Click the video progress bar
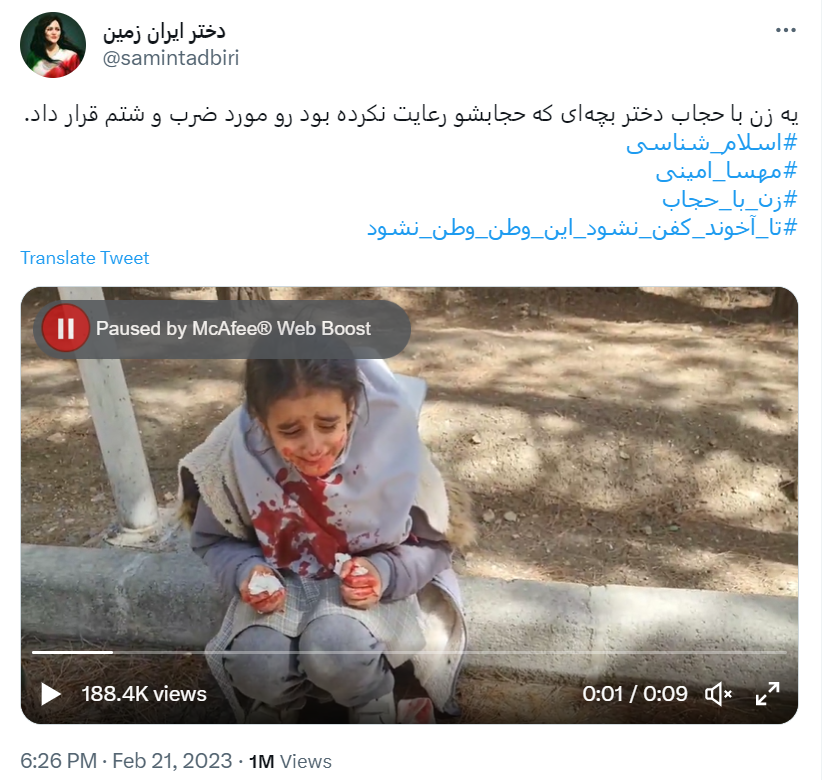The height and width of the screenshot is (780, 822). (x=409, y=652)
